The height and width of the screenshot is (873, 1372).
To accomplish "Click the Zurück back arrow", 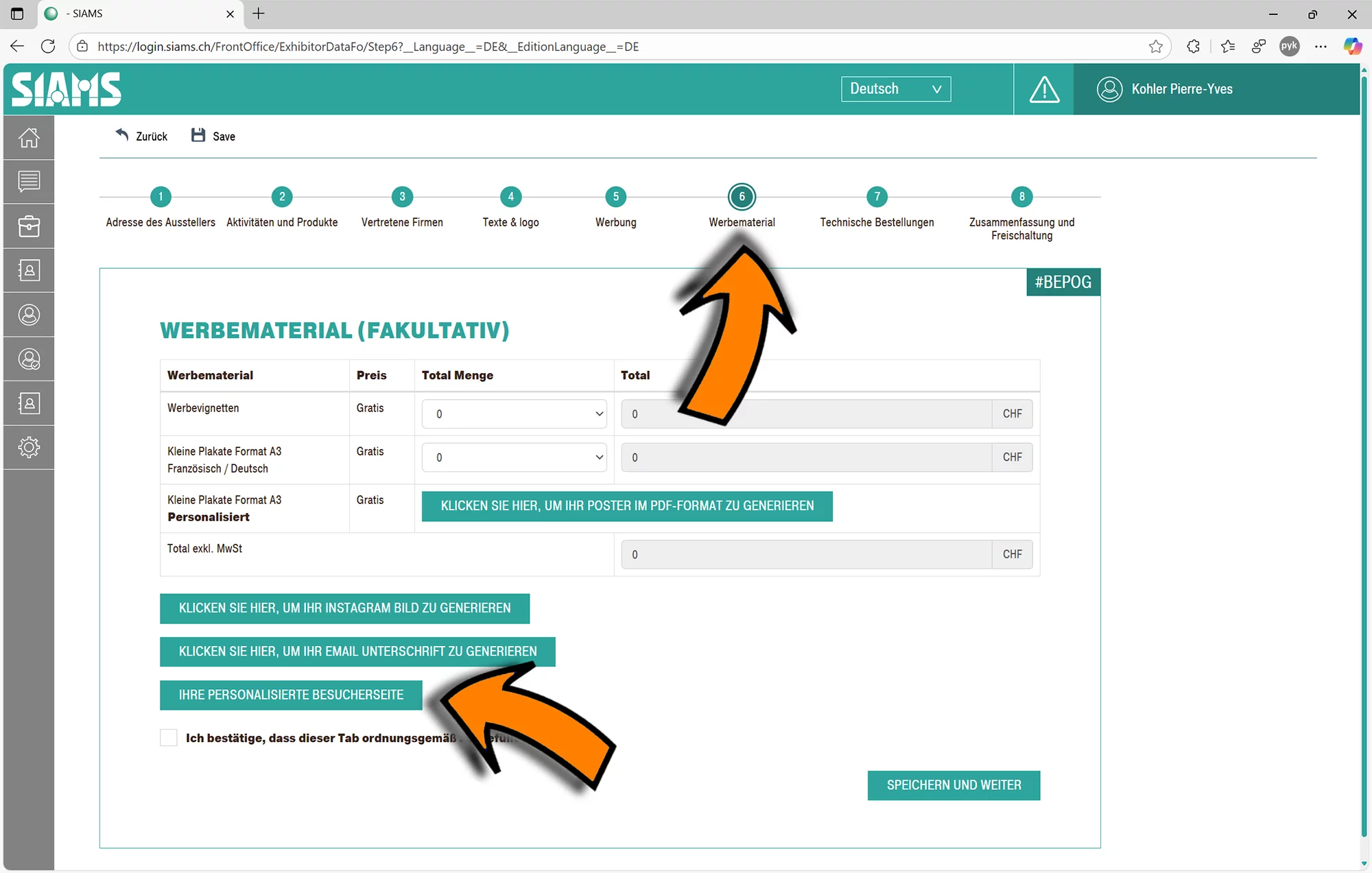I will coord(122,135).
